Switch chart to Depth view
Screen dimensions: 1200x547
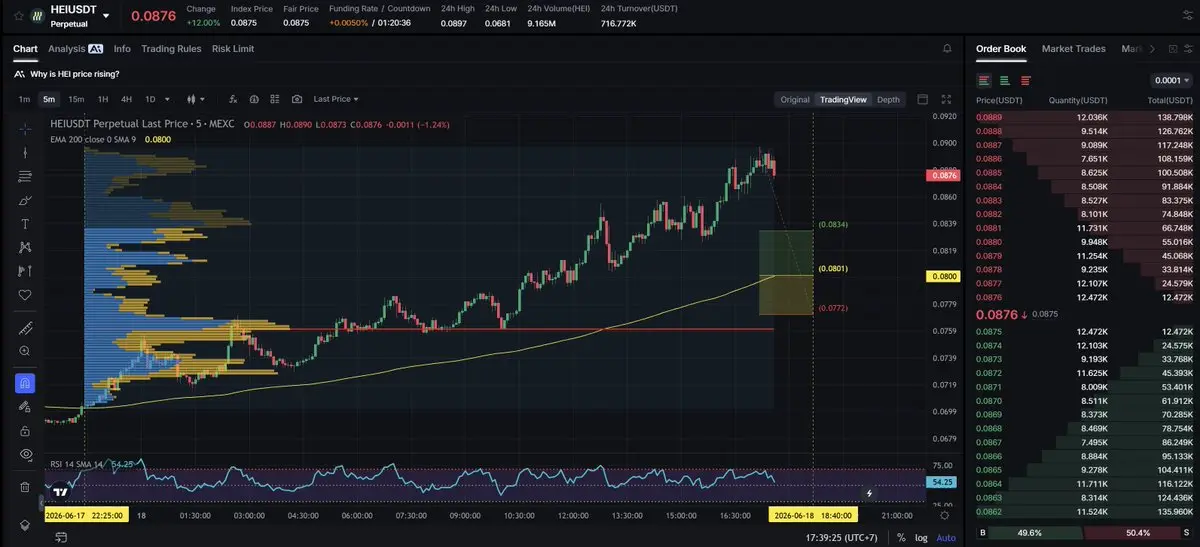(x=888, y=99)
